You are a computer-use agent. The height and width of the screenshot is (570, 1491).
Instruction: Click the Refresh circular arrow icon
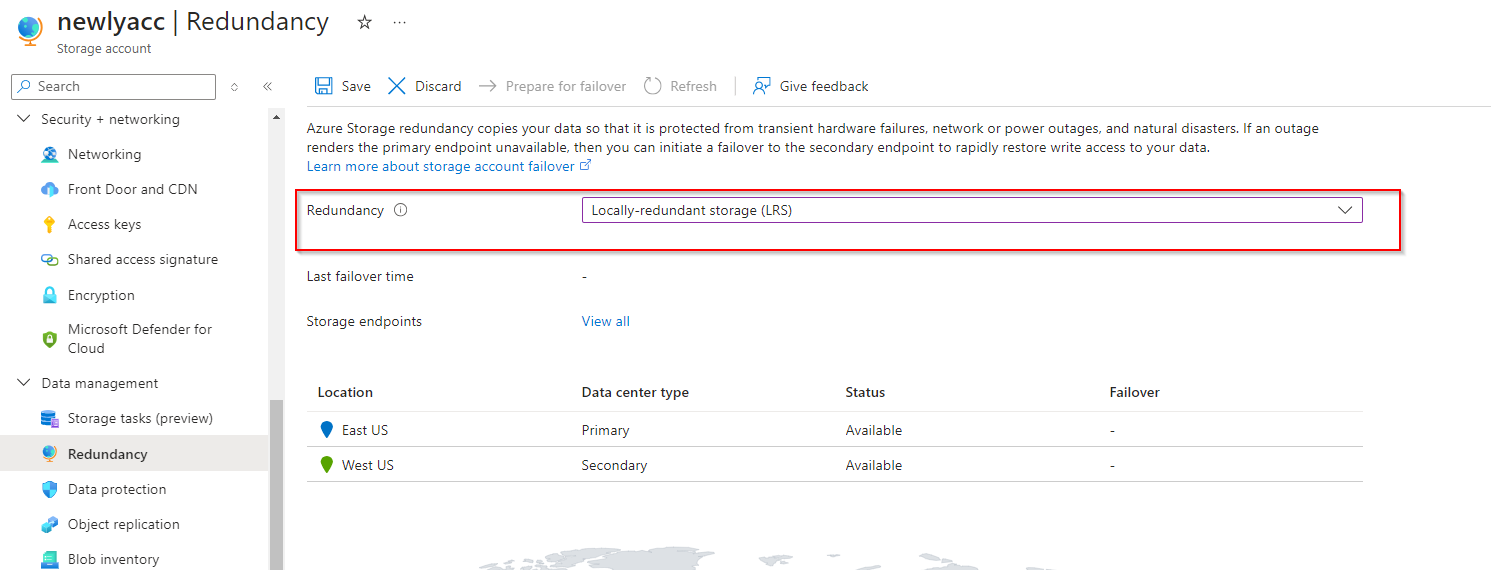(x=653, y=86)
